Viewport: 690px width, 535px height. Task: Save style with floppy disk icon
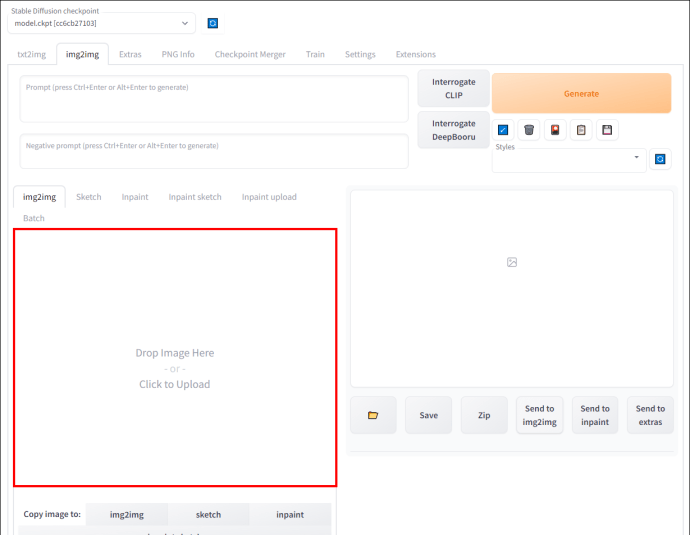click(x=607, y=130)
